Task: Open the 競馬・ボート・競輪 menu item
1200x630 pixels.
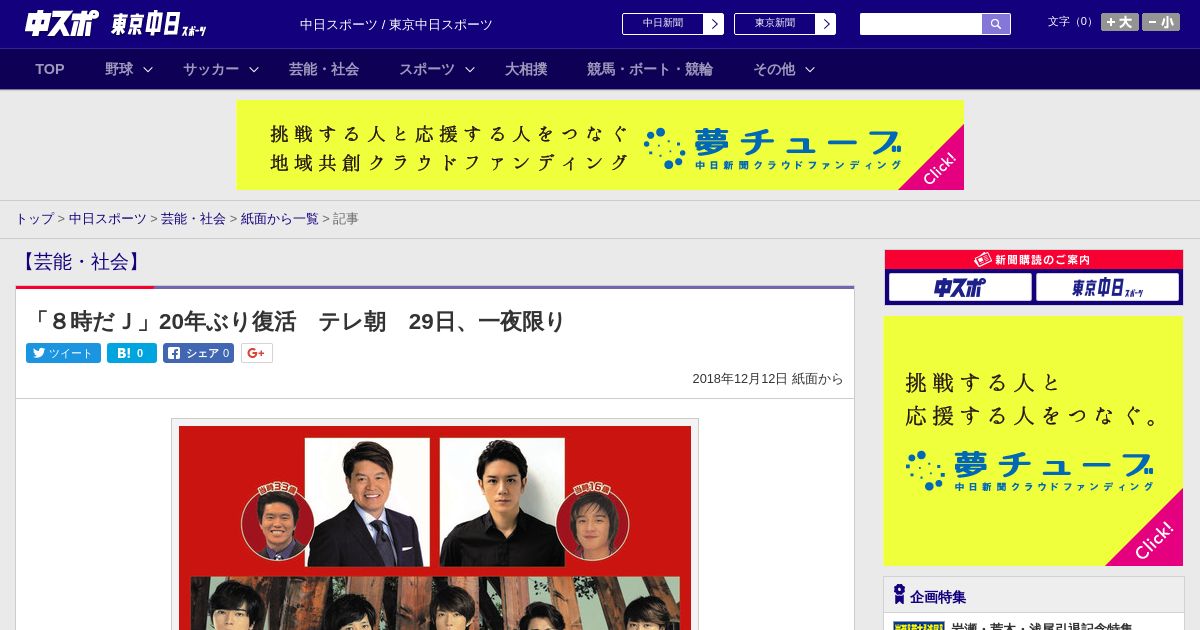Action: point(650,69)
